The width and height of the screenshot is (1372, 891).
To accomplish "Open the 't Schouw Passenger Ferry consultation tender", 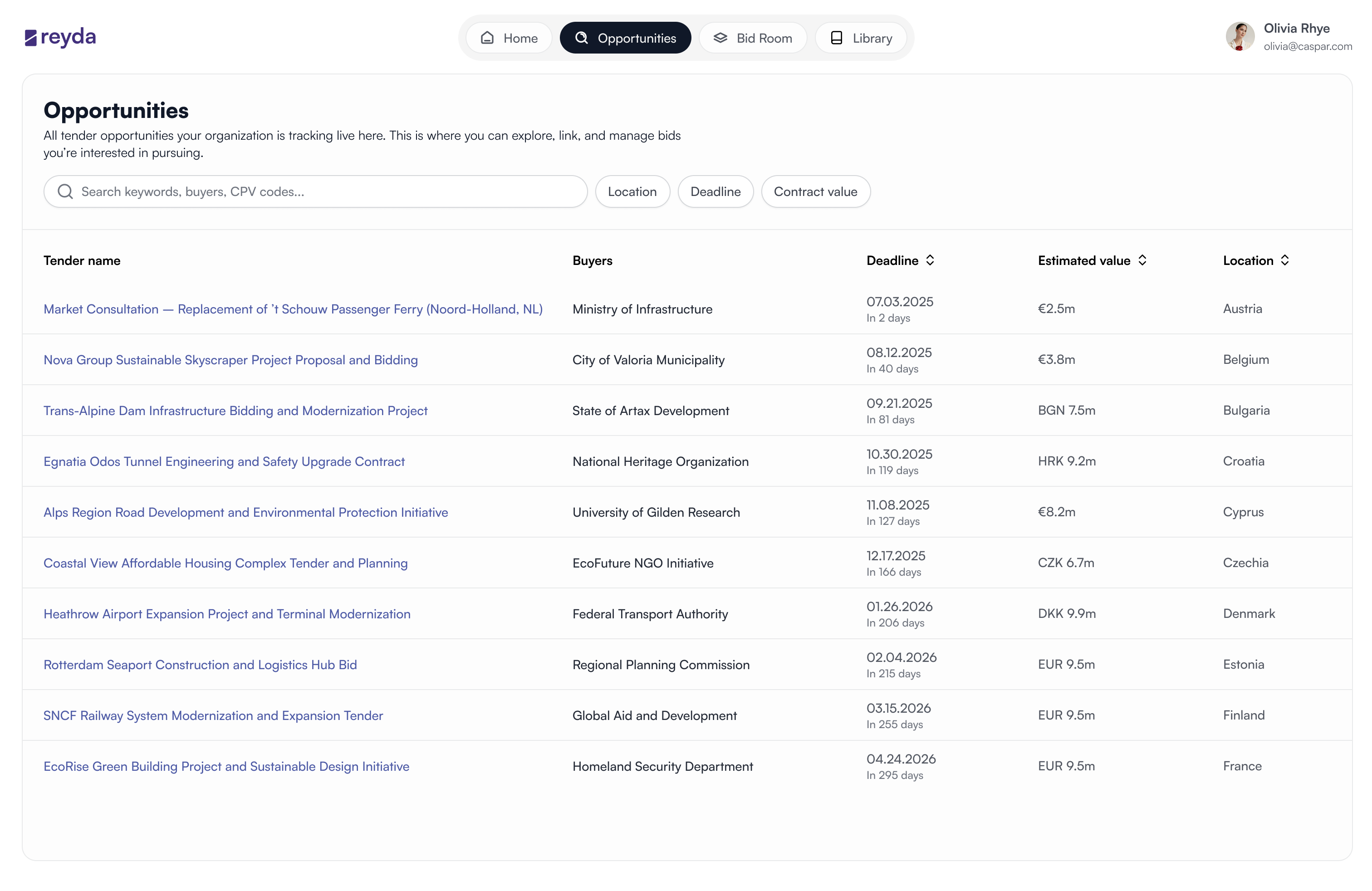I will pyautogui.click(x=293, y=309).
